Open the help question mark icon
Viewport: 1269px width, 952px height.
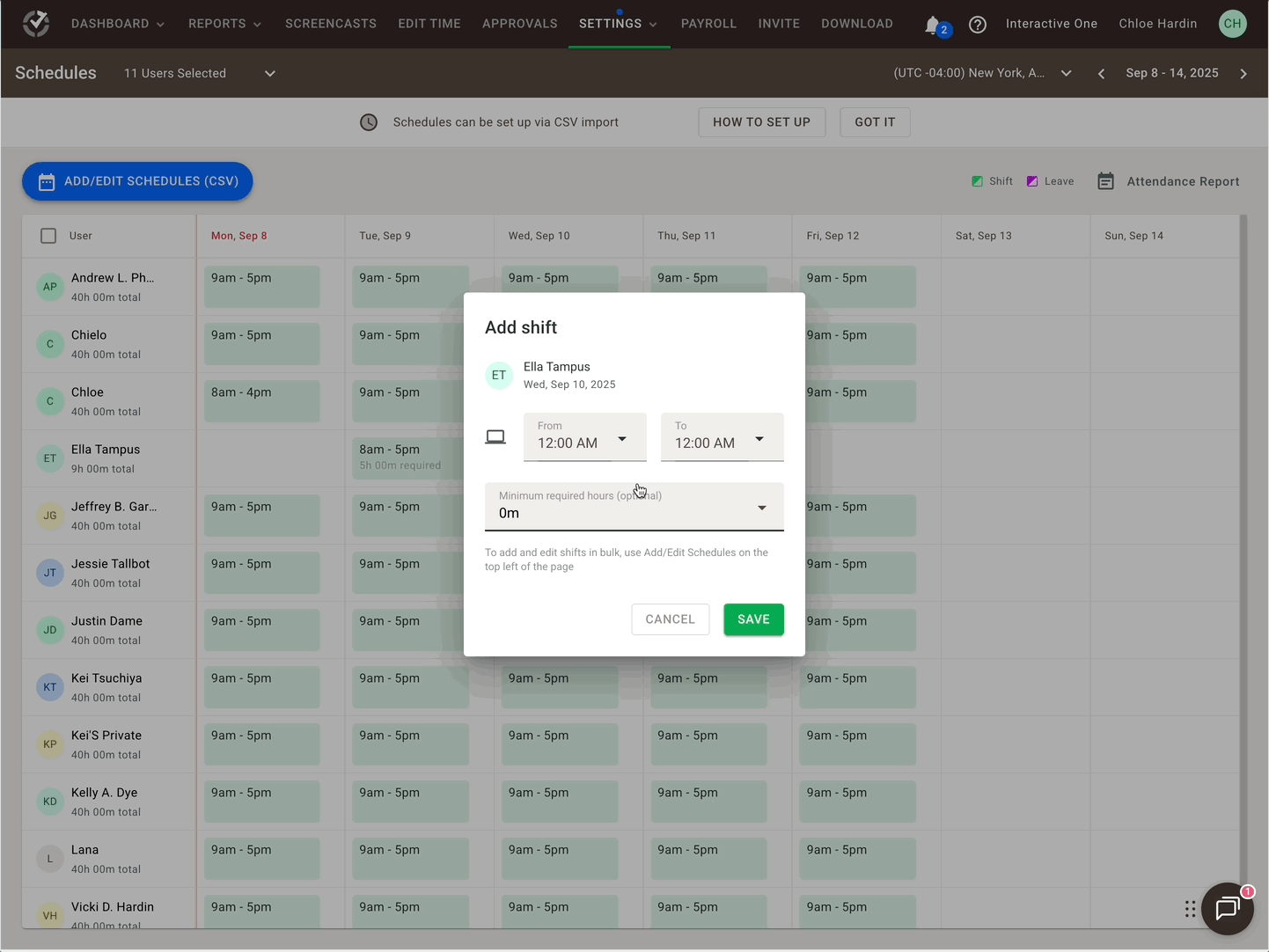click(978, 25)
